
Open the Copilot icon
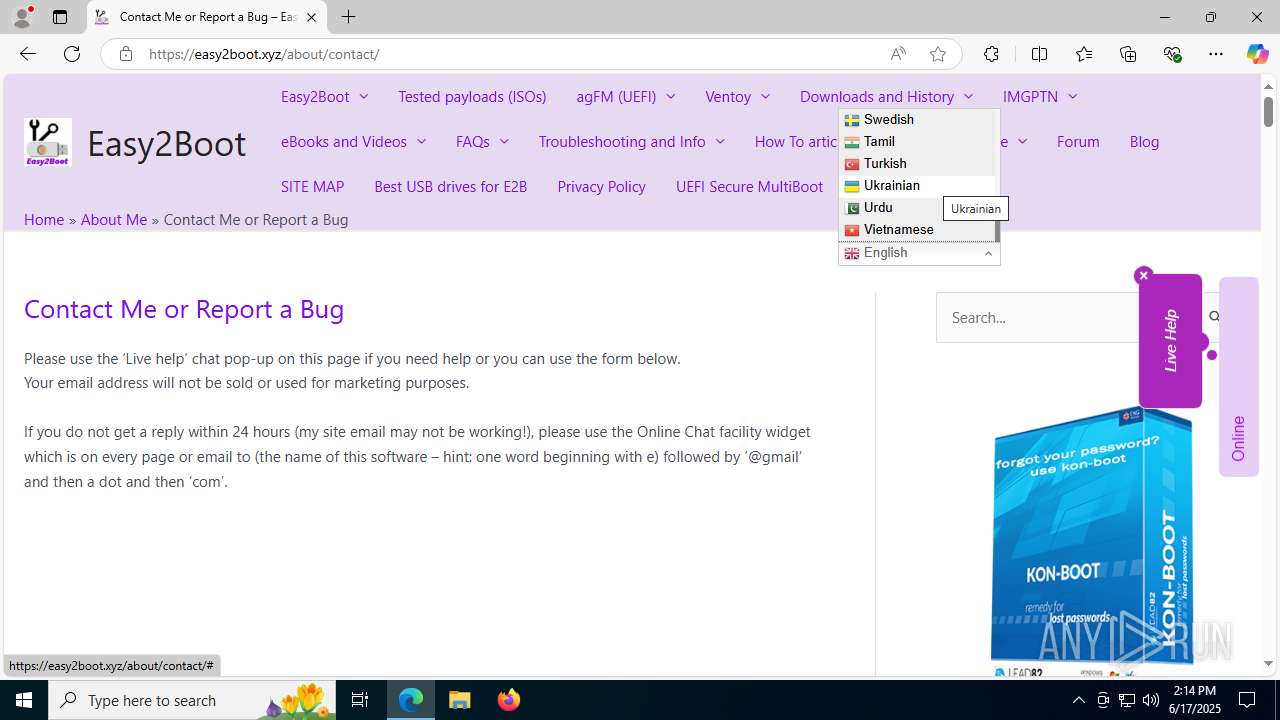click(1257, 54)
